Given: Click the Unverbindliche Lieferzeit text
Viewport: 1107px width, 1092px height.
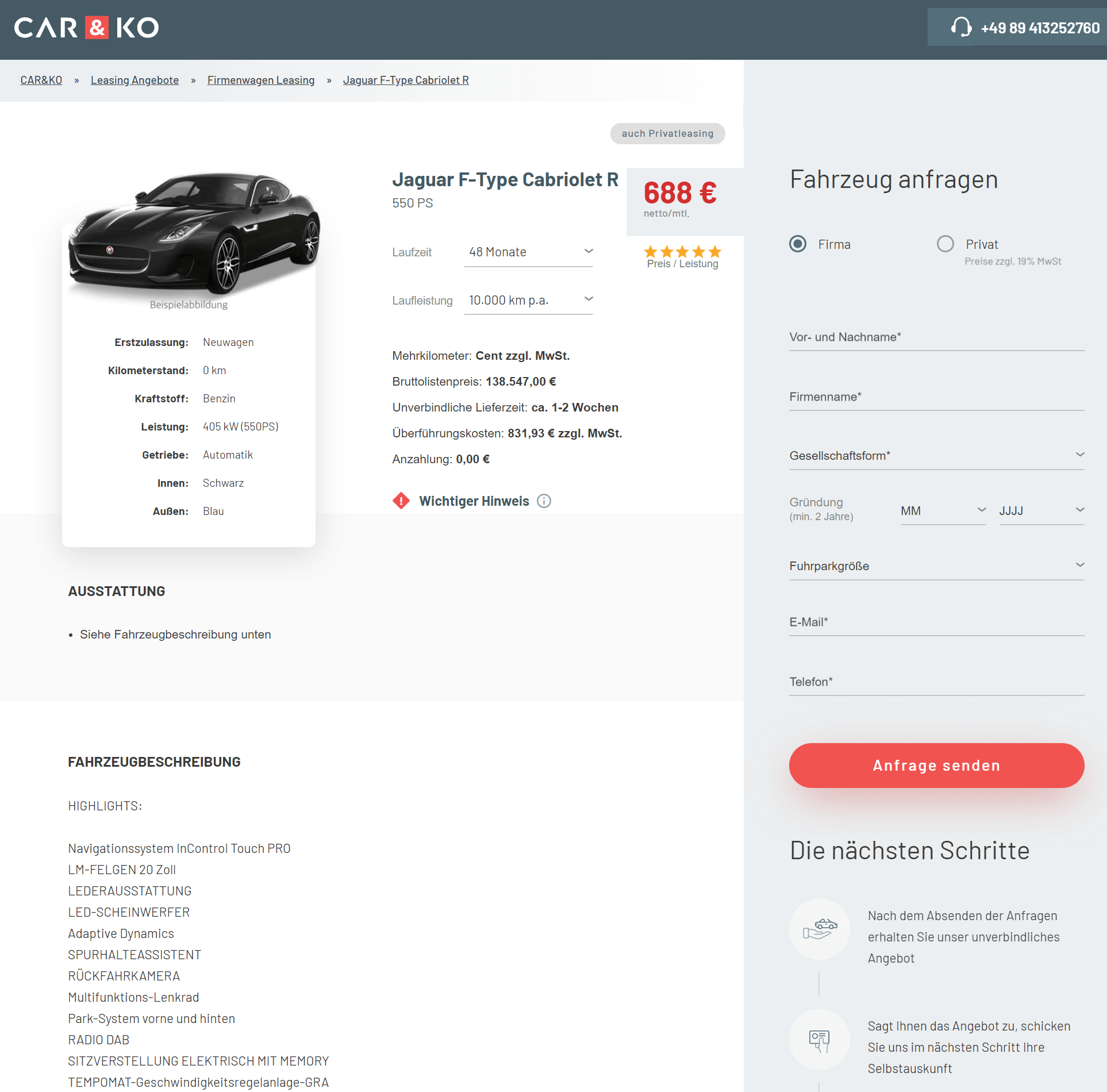Looking at the screenshot, I should [505, 407].
